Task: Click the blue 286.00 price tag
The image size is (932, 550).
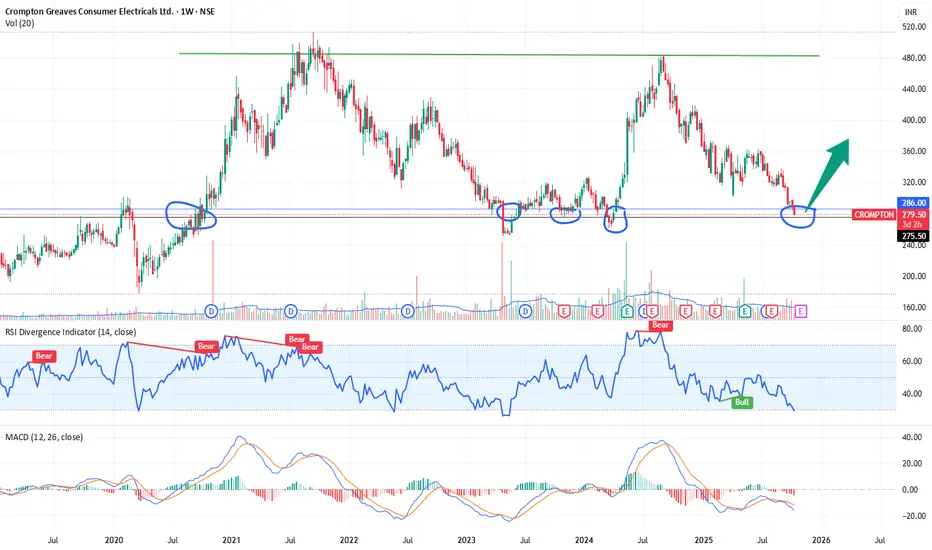Action: click(914, 203)
